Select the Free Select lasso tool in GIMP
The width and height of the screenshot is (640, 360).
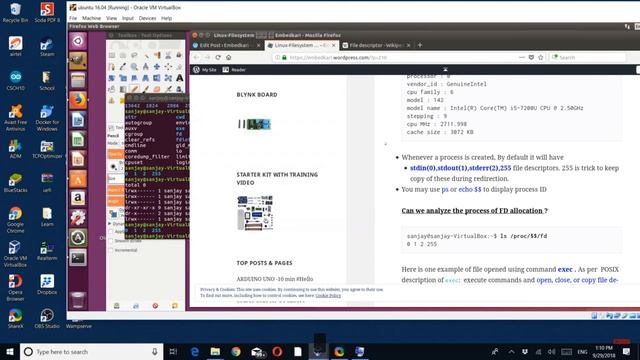(134, 55)
